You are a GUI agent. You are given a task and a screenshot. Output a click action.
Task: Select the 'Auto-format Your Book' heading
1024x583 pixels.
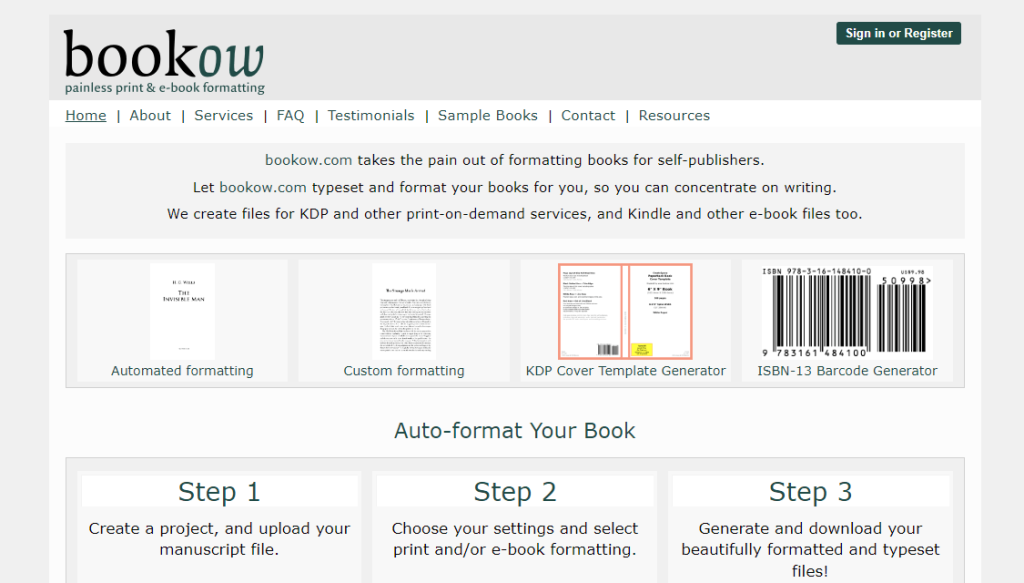[515, 431]
